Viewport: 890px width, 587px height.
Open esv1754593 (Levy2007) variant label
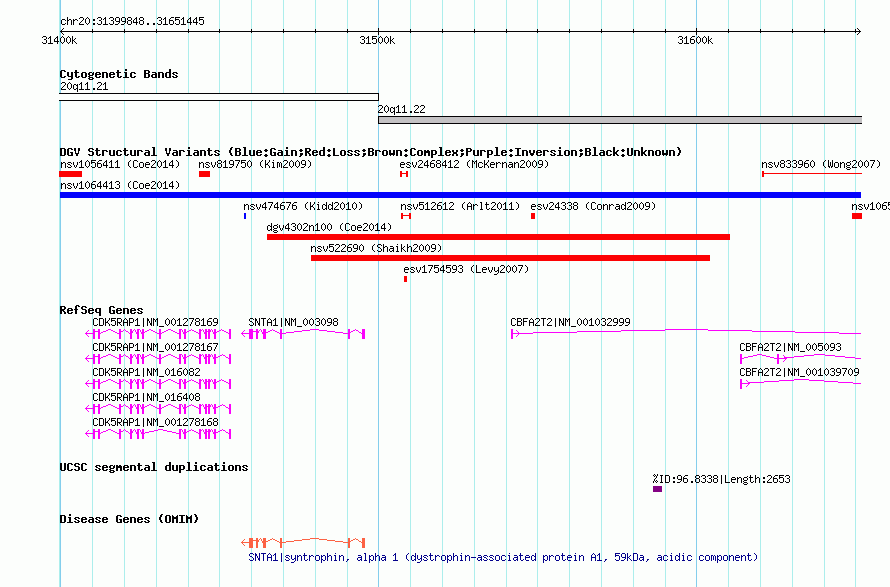click(466, 269)
